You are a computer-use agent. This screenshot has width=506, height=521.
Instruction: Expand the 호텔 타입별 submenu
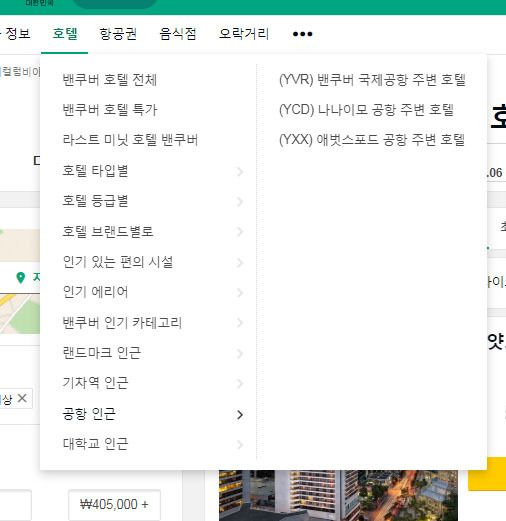(x=152, y=171)
